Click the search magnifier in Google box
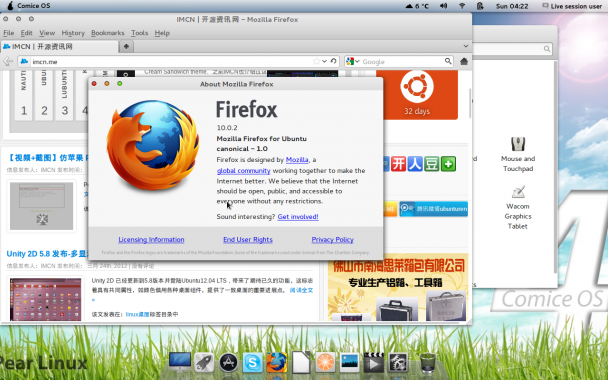This screenshot has width=608, height=380. click(448, 61)
